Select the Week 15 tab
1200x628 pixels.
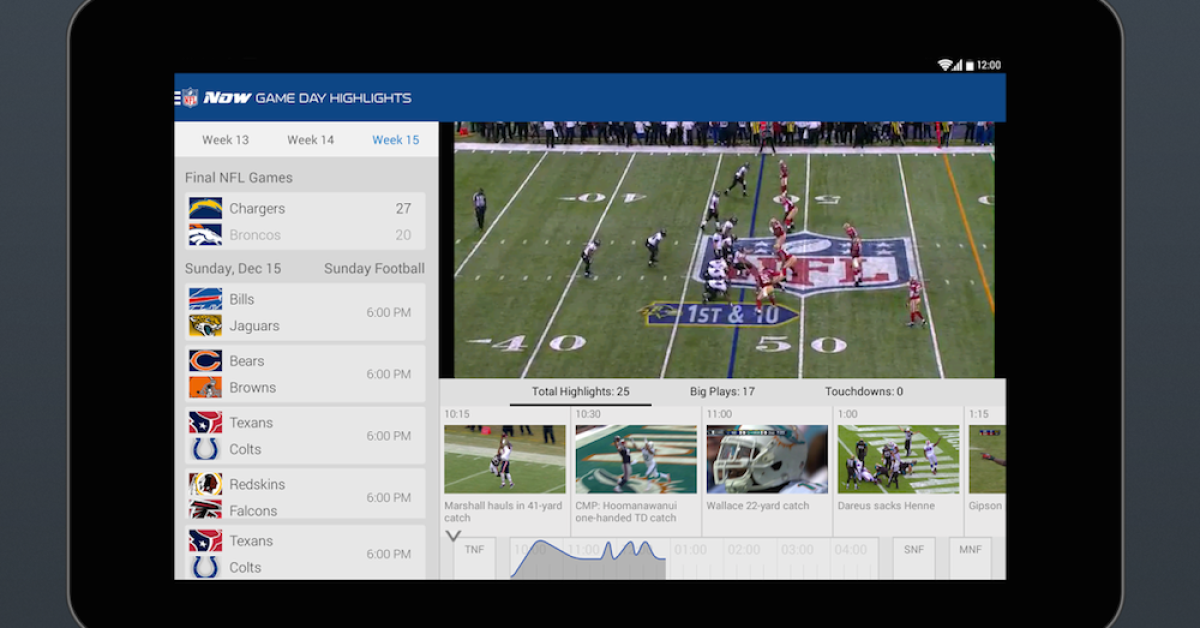point(396,140)
